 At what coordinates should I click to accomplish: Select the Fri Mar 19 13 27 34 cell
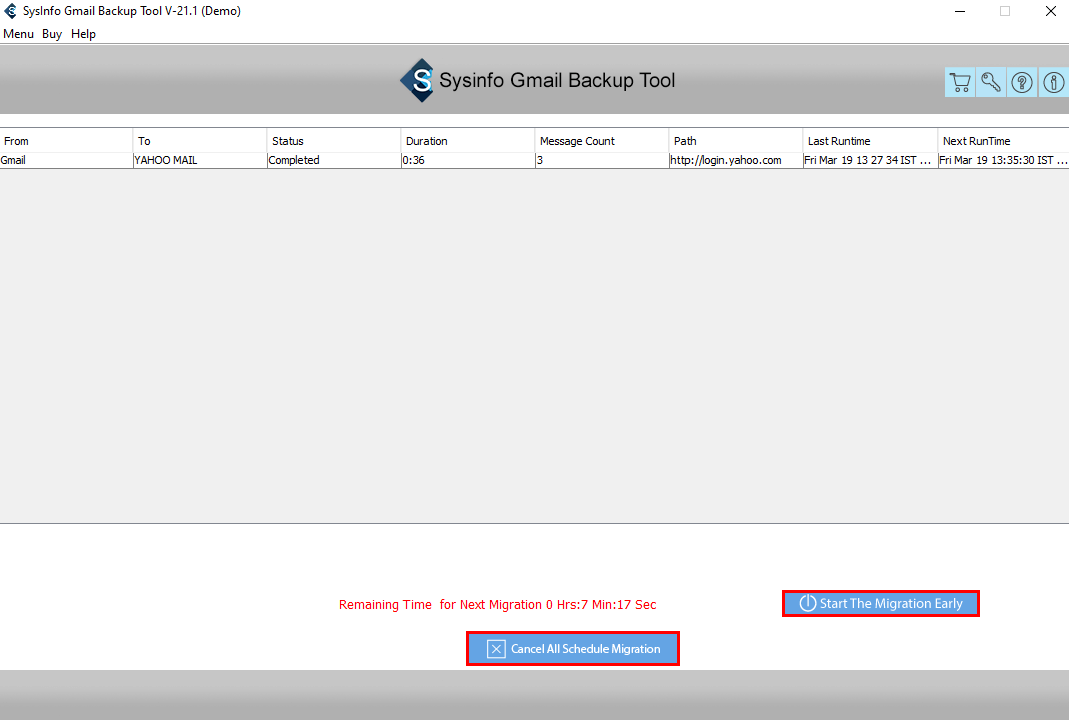(871, 160)
